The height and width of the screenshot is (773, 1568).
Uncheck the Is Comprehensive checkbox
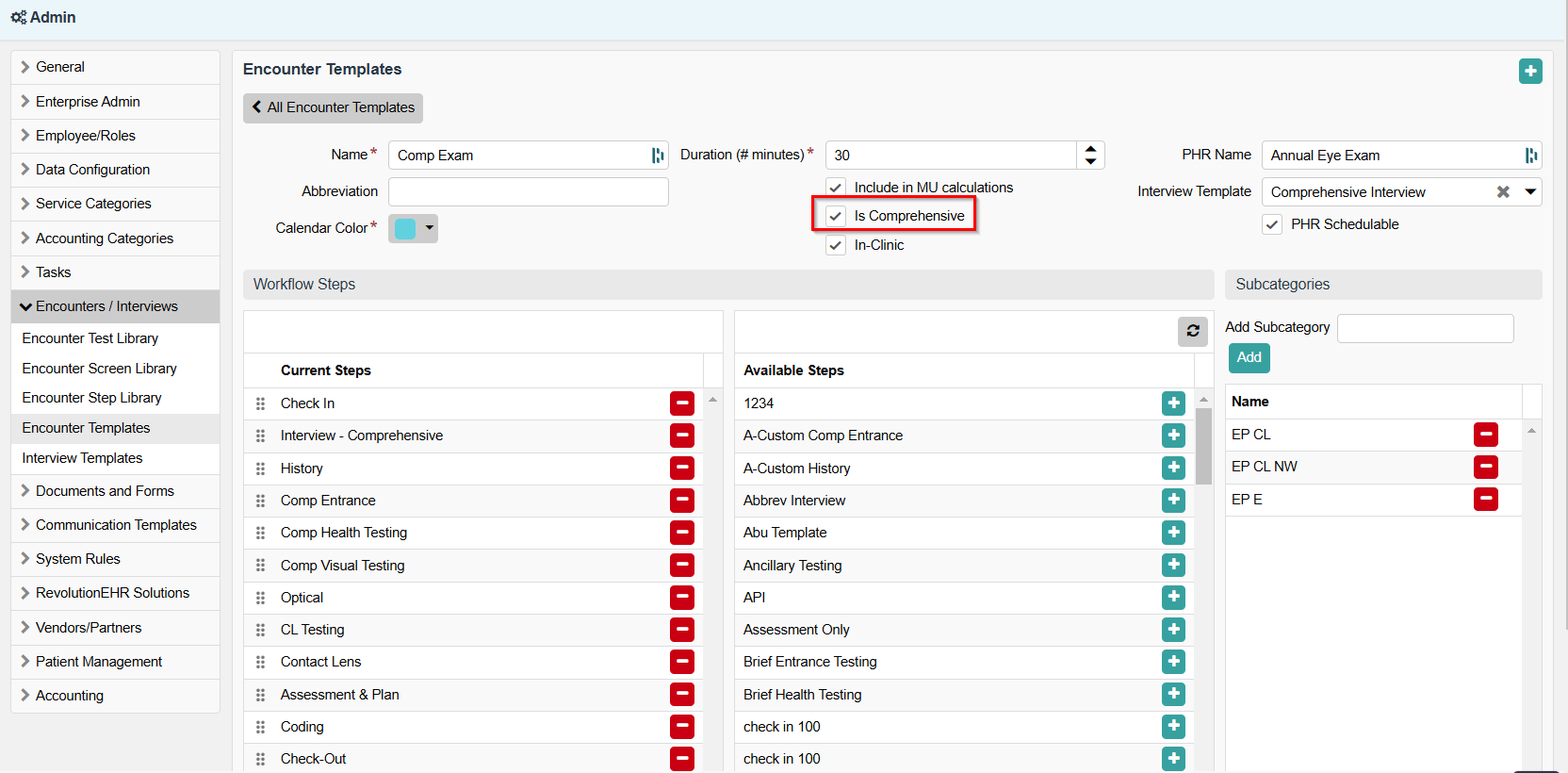(836, 216)
